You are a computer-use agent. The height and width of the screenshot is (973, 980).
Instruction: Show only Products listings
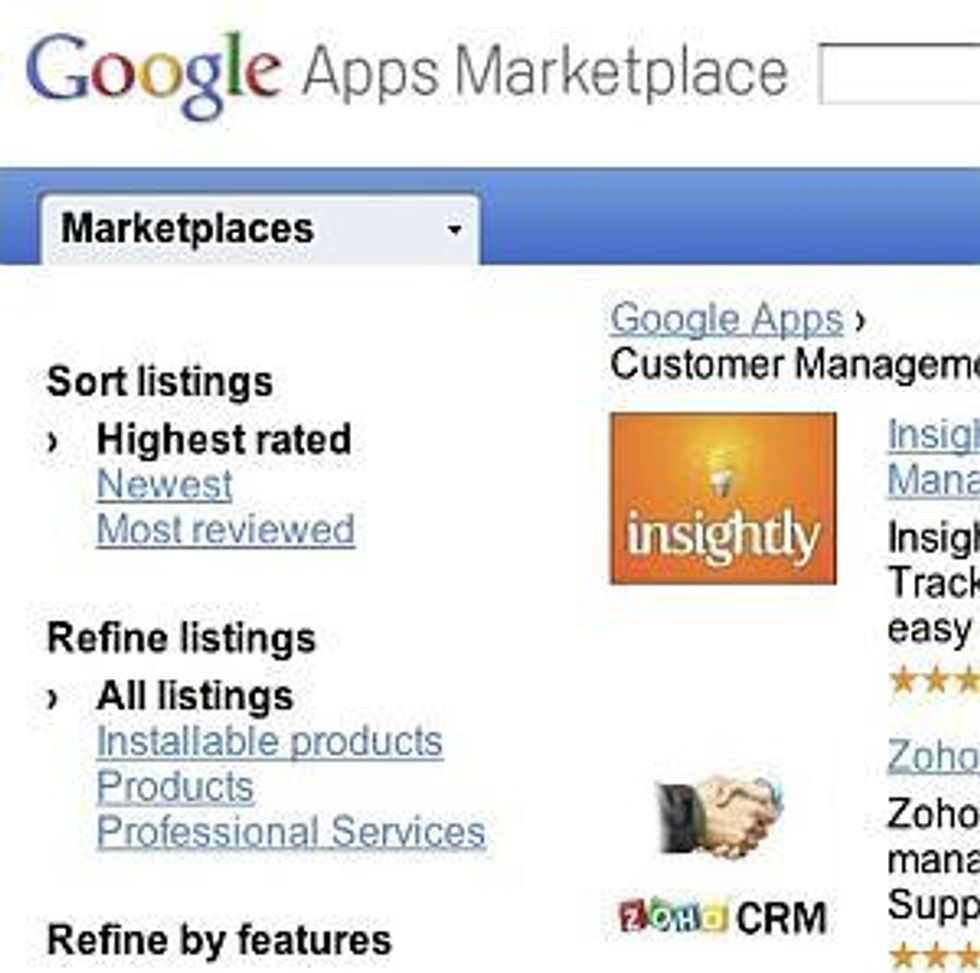(x=175, y=787)
